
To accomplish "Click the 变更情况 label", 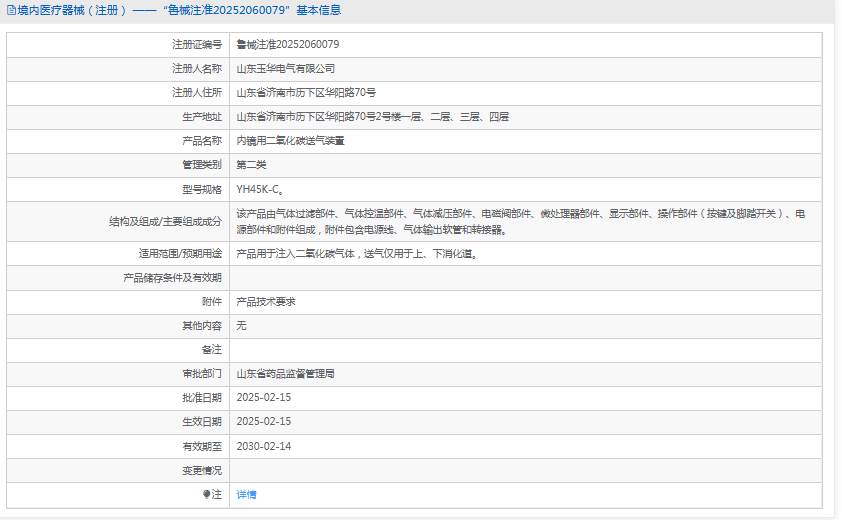I will point(202,471).
